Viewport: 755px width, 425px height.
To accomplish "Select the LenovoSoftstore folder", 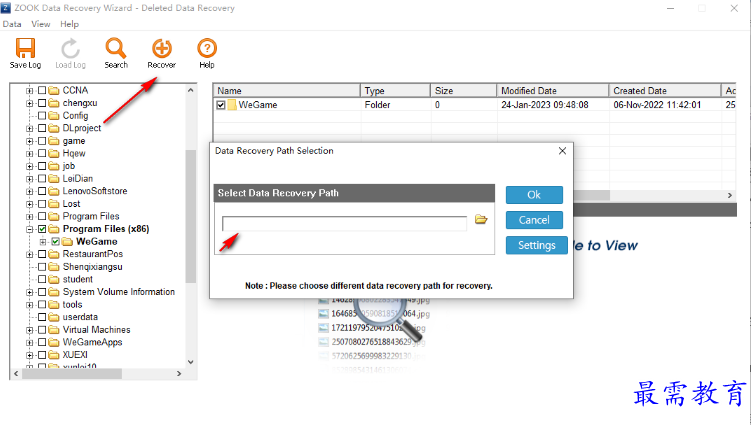I will (x=95, y=191).
